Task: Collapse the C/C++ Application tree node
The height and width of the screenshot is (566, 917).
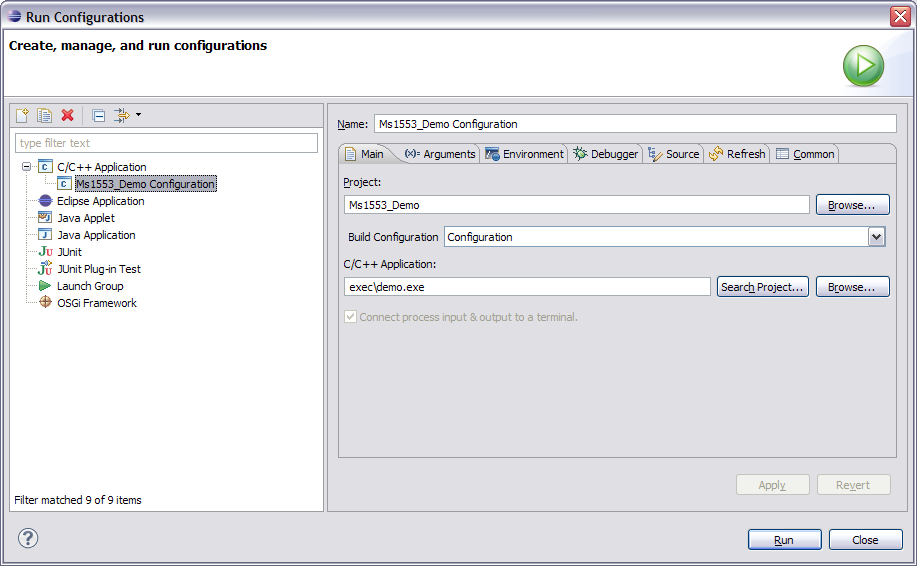Action: point(26,167)
